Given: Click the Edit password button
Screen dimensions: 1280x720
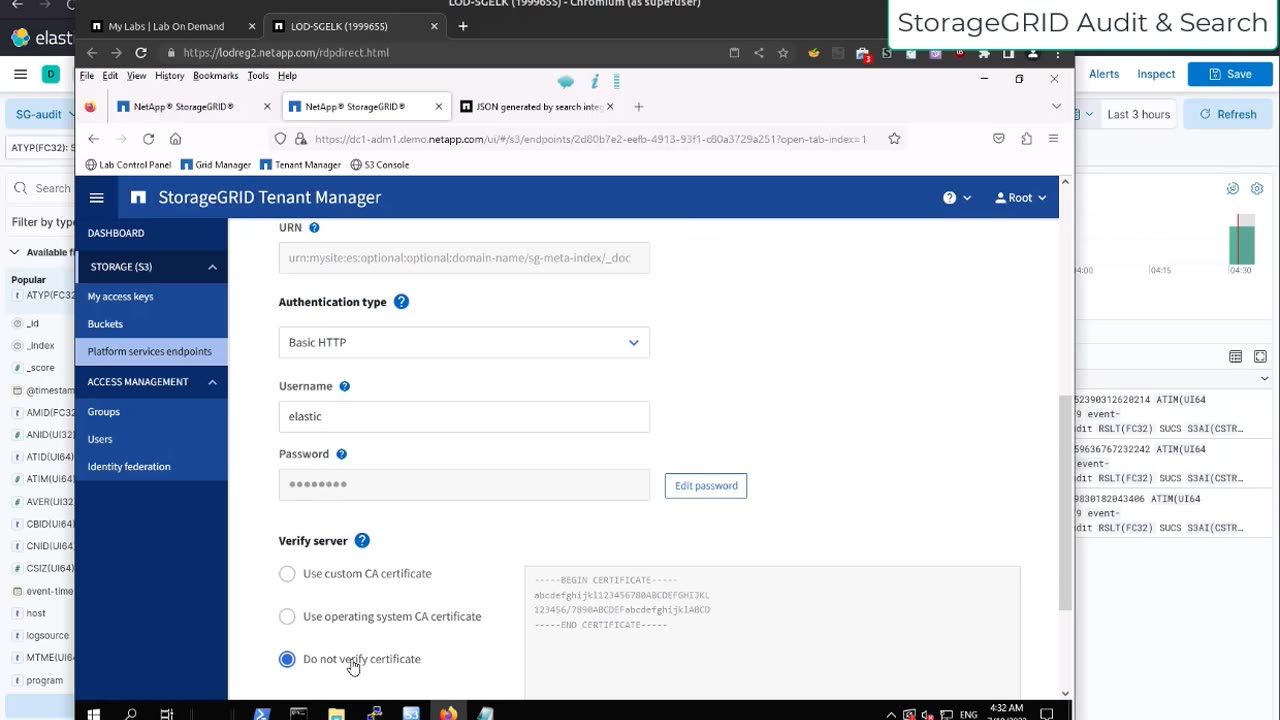Looking at the screenshot, I should pos(706,486).
